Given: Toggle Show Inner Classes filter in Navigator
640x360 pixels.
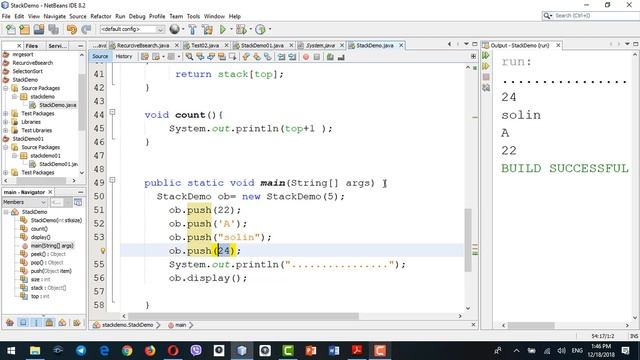Looking at the screenshot, I should tap(62, 322).
